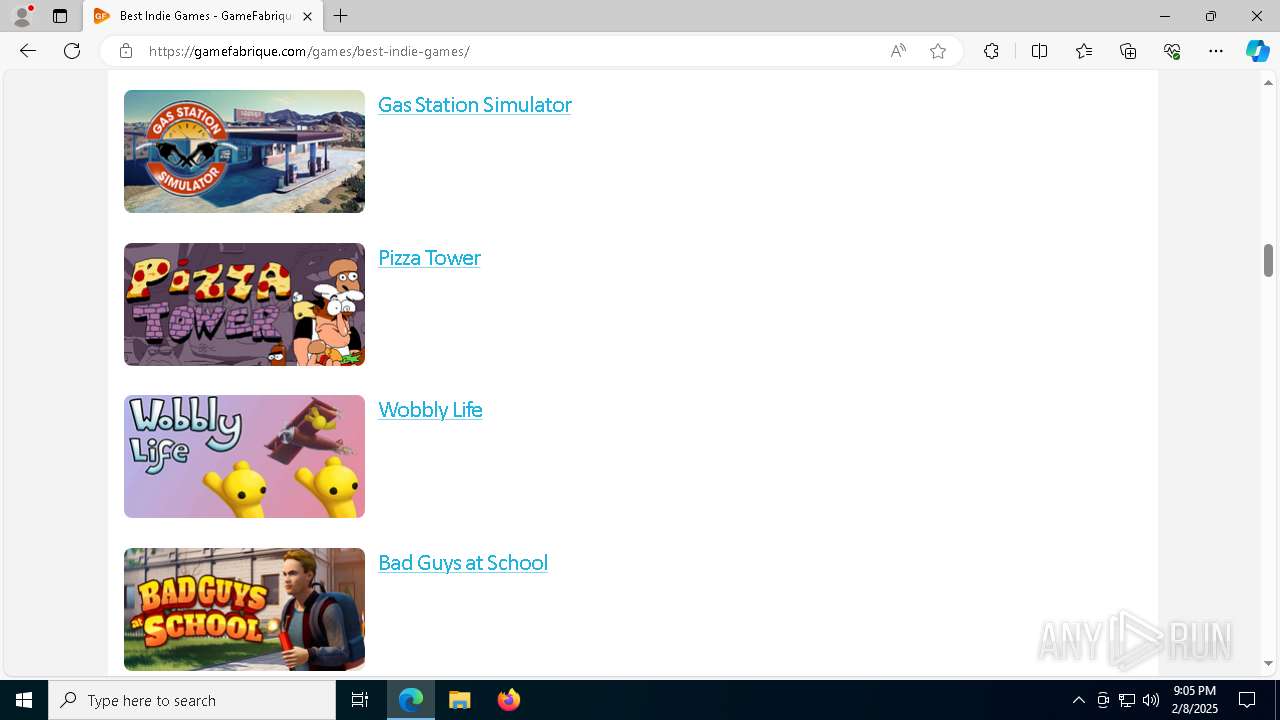Open Settings and more menu
1280x720 pixels.
[1216, 51]
